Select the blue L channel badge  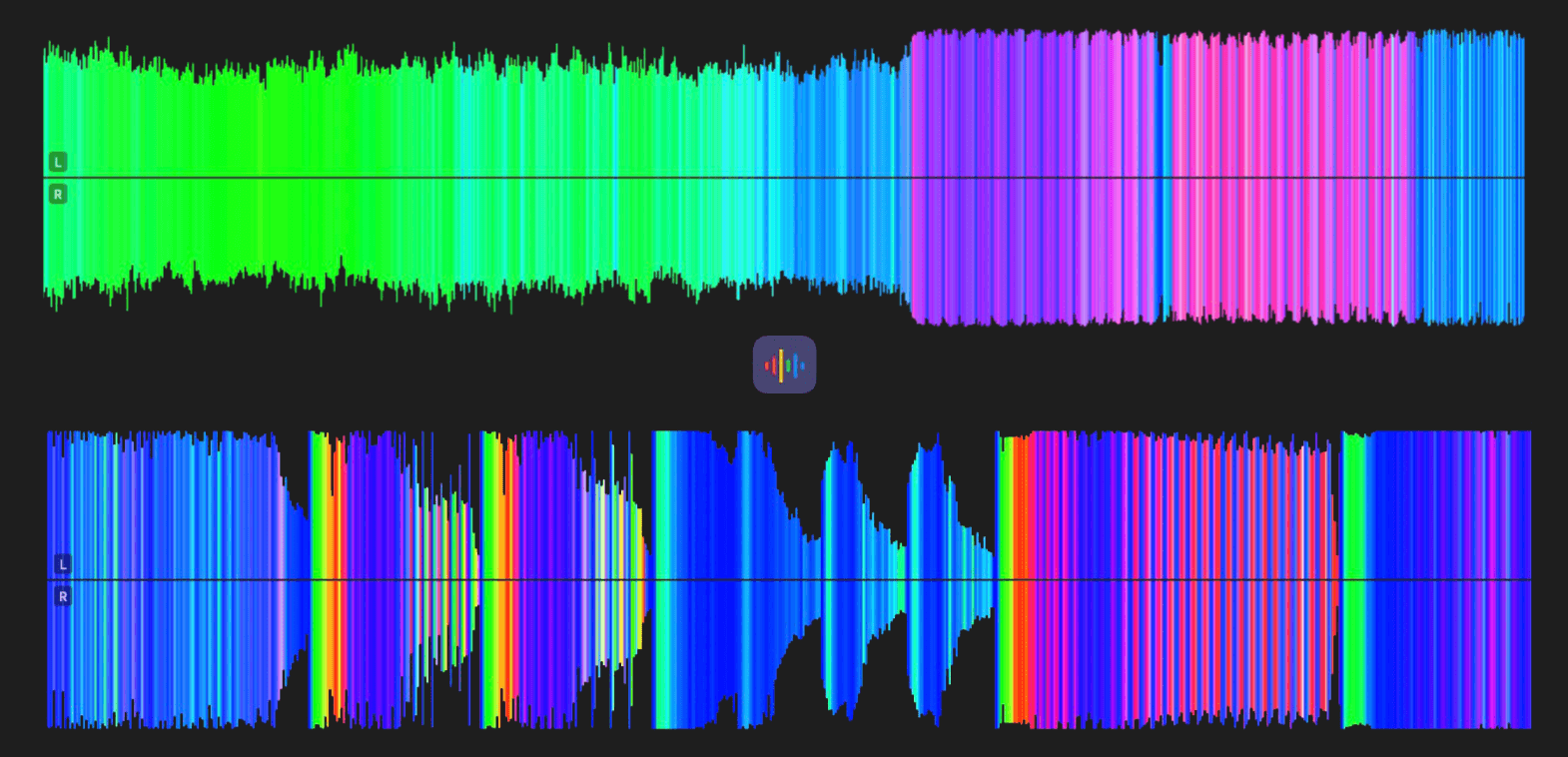pyautogui.click(x=63, y=564)
